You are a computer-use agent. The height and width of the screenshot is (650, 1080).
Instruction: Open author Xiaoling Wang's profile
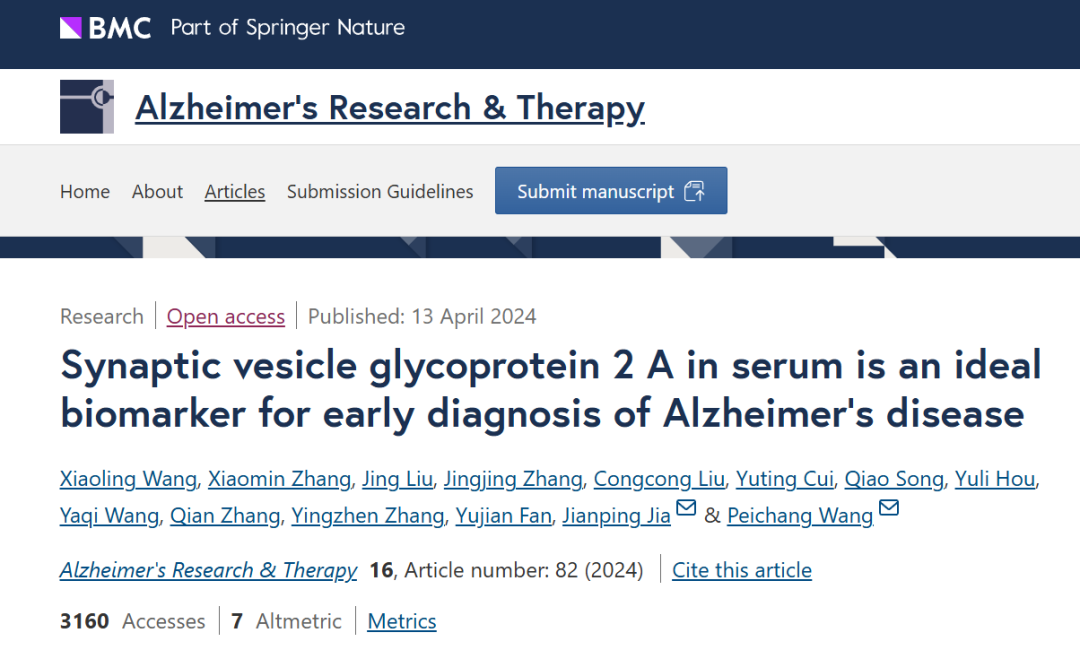(128, 479)
